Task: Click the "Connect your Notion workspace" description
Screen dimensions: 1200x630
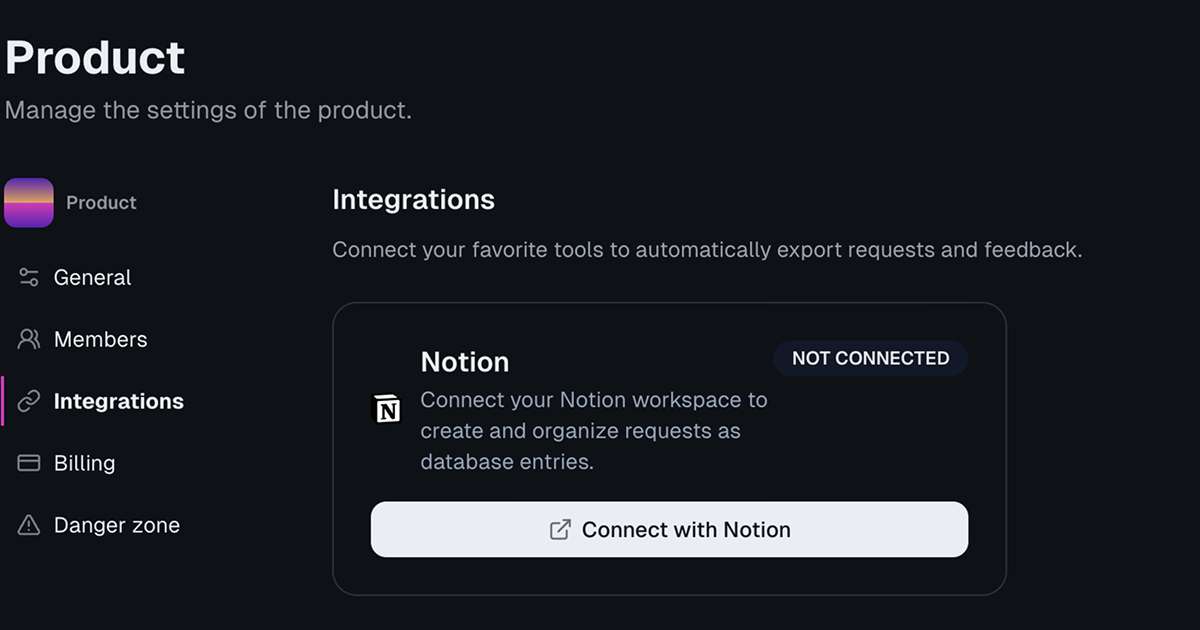Action: click(x=594, y=431)
